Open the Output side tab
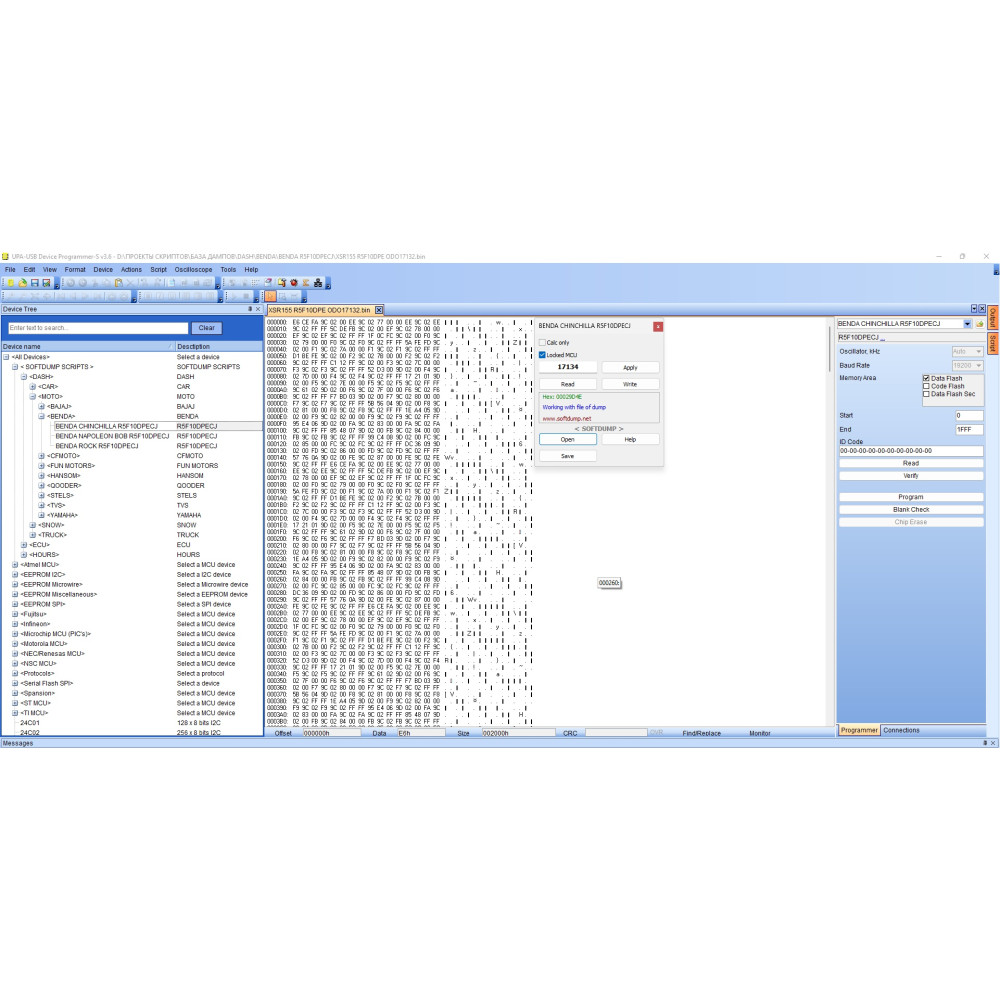 [993, 318]
